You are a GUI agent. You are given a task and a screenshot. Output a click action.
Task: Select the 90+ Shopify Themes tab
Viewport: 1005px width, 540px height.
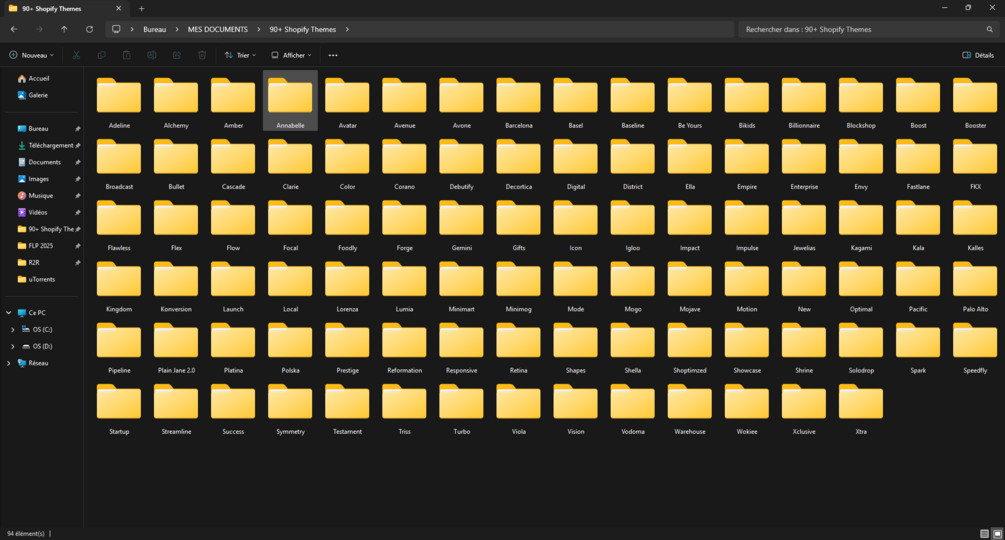[x=64, y=9]
